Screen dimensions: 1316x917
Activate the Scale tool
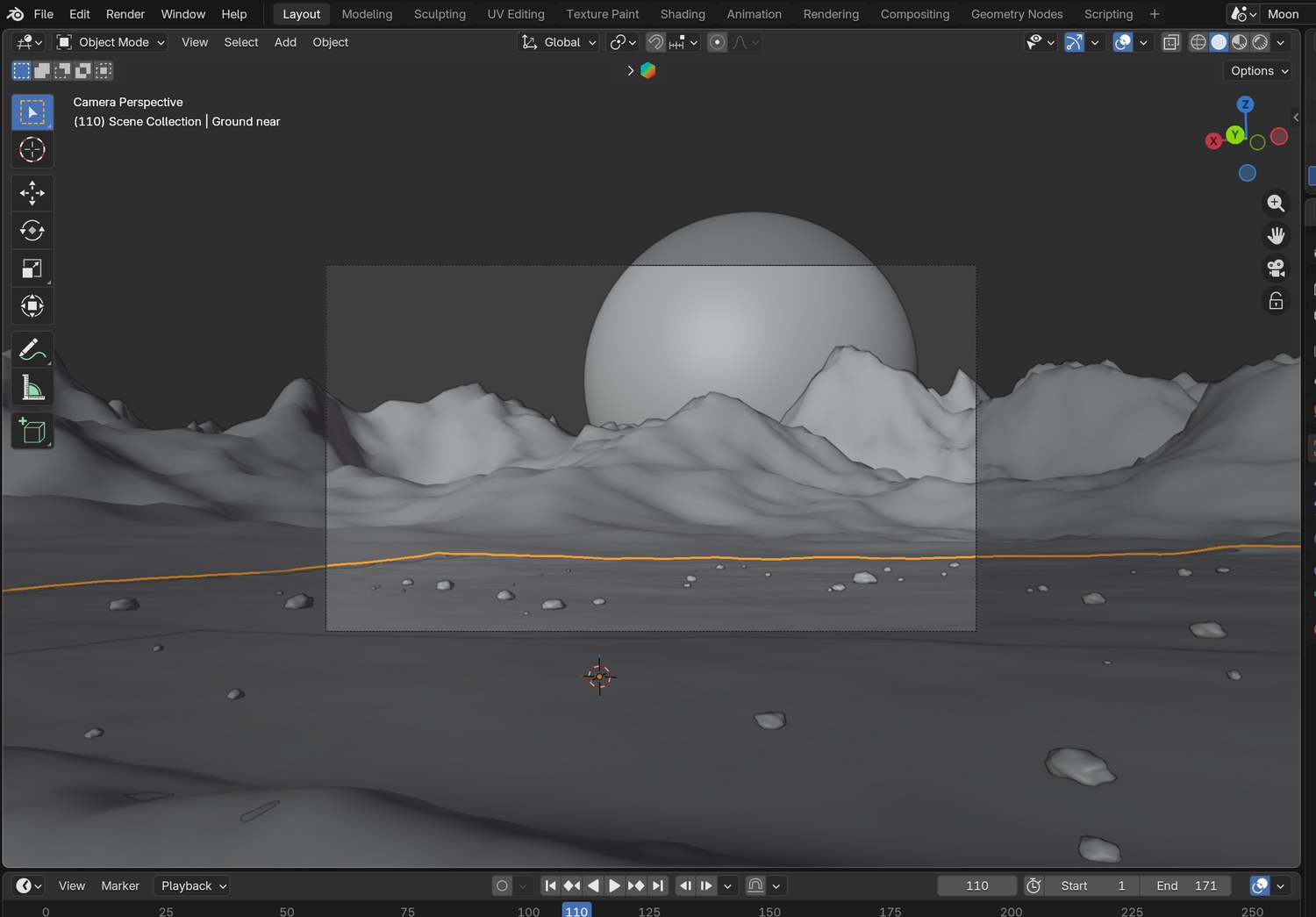32,269
